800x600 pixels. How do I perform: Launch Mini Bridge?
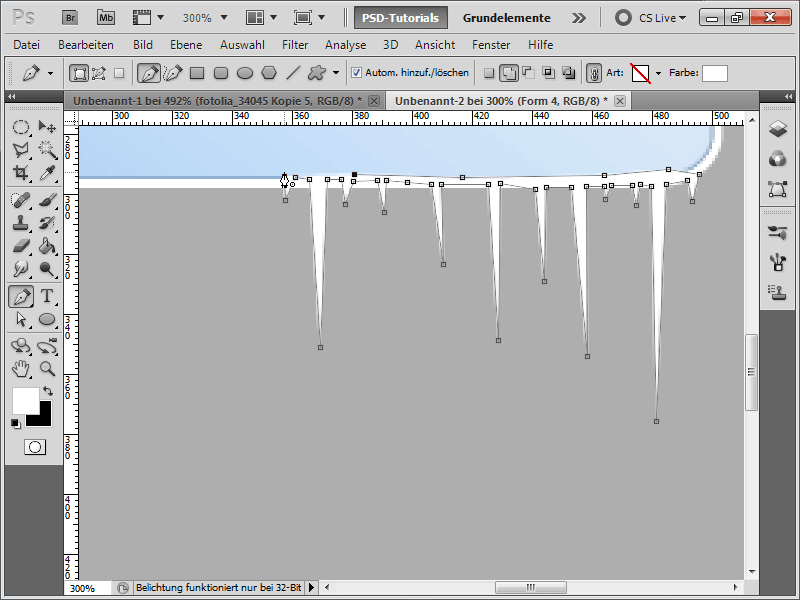[x=106, y=18]
